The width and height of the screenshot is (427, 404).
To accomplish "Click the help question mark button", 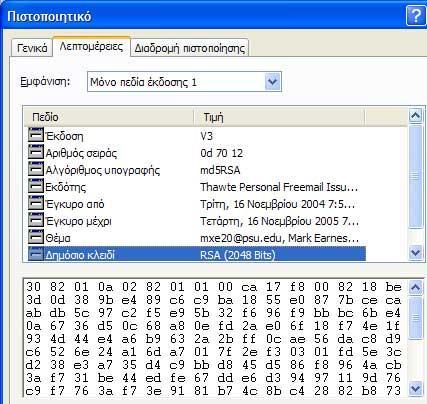I will coord(416,16).
